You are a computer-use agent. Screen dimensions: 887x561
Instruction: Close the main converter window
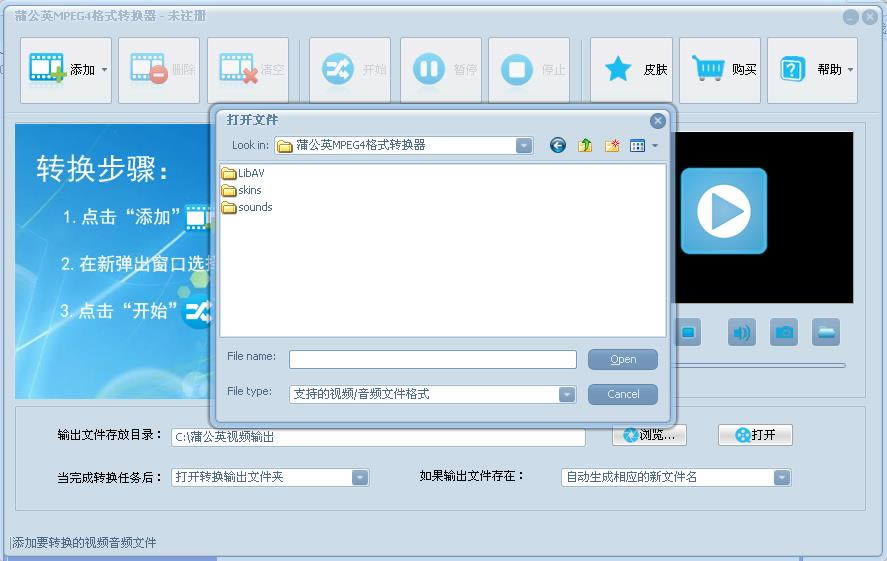click(870, 17)
